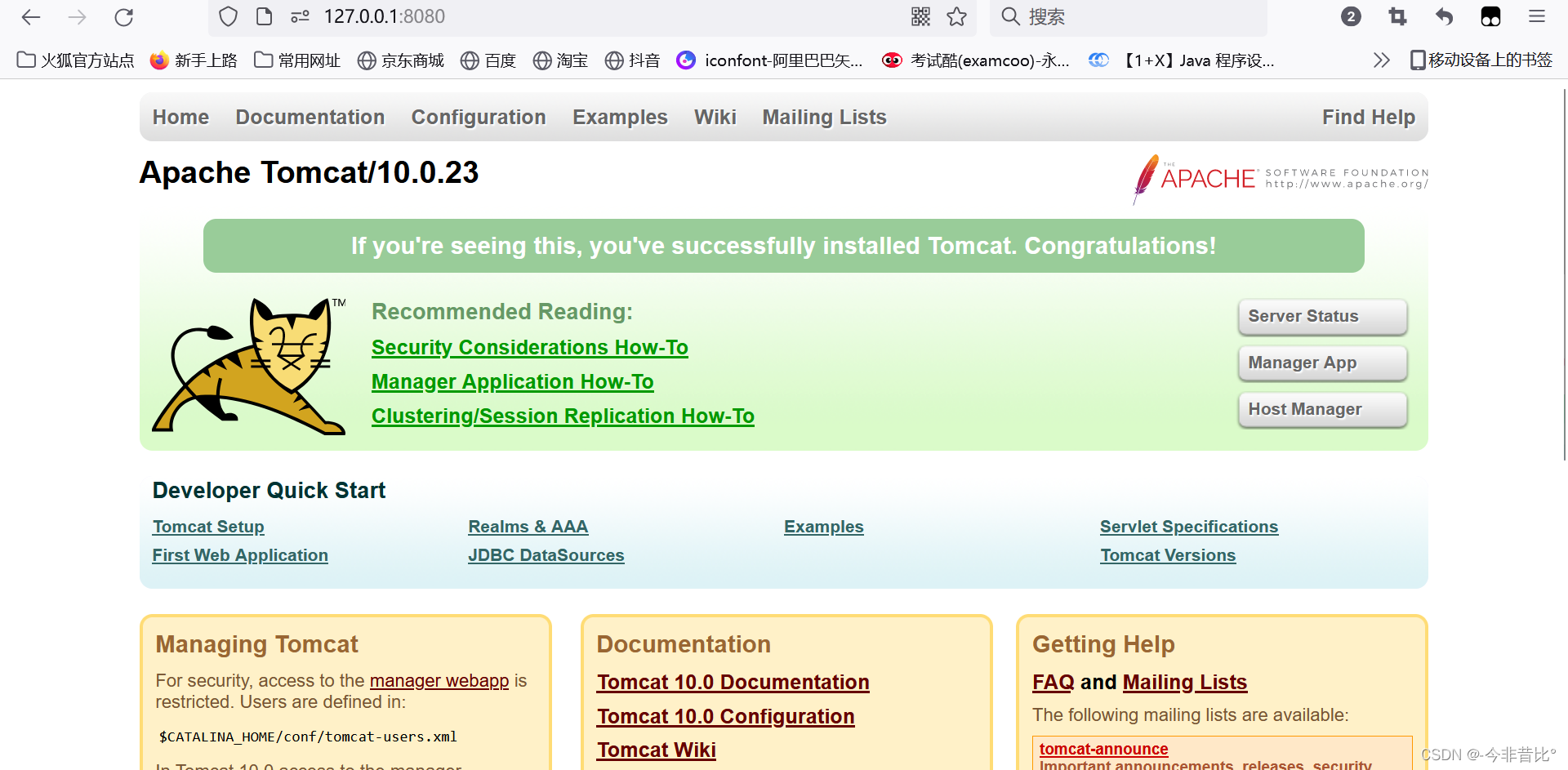Show more bookmarks with the chevron
This screenshot has height=770, width=1568.
[1382, 60]
